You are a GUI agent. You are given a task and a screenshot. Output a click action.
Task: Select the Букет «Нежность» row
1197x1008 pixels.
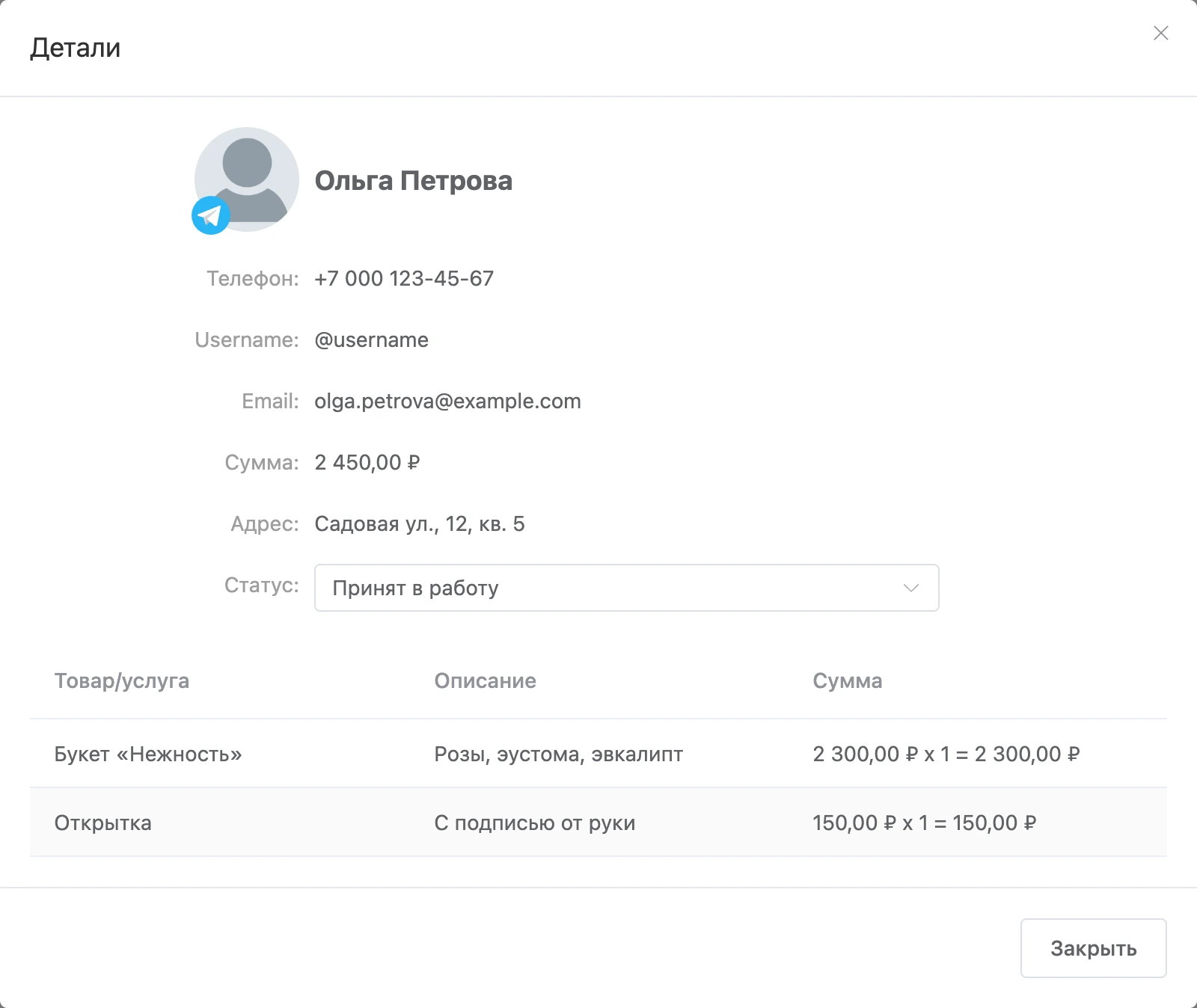(598, 754)
